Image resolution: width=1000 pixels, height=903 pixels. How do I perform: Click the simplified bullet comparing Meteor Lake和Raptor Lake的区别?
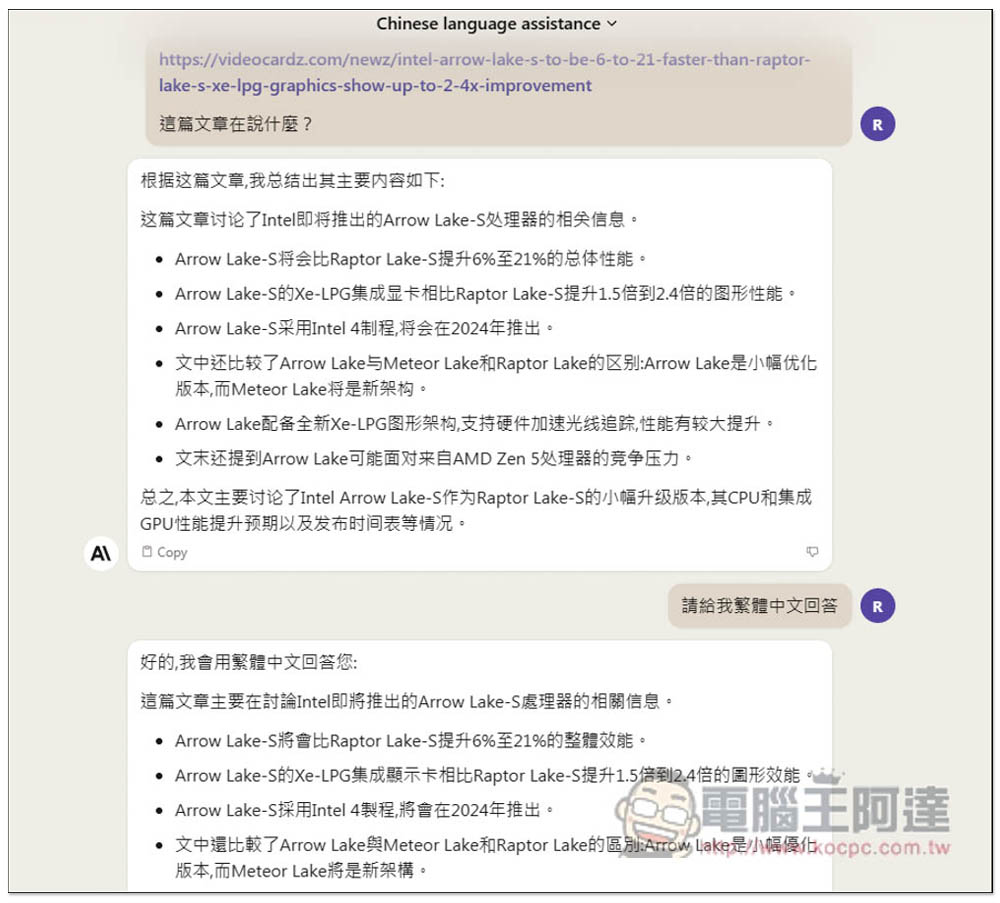click(496, 376)
